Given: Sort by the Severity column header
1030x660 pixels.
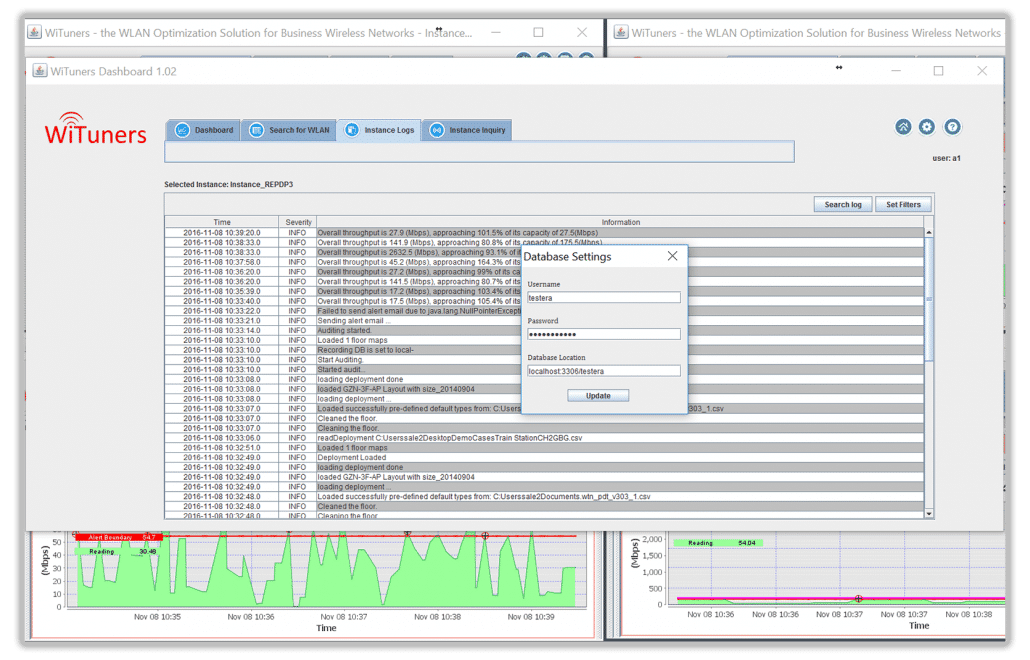Looking at the screenshot, I should pyautogui.click(x=298, y=222).
